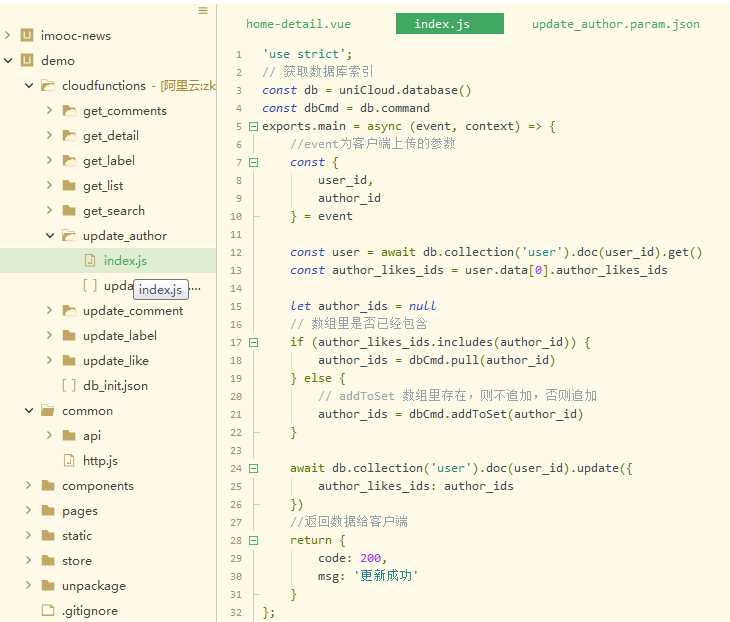
Task: Click the .gitignore file icon
Action: pyautogui.click(x=48, y=610)
